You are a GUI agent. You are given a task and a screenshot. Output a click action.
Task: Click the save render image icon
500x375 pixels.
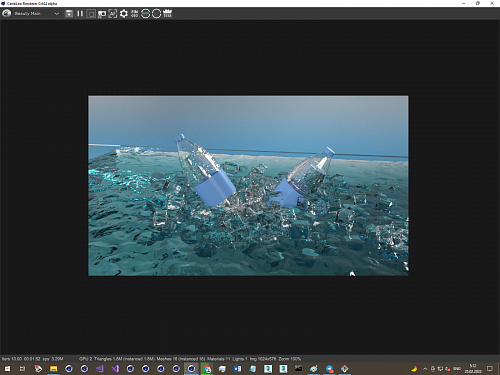point(69,14)
